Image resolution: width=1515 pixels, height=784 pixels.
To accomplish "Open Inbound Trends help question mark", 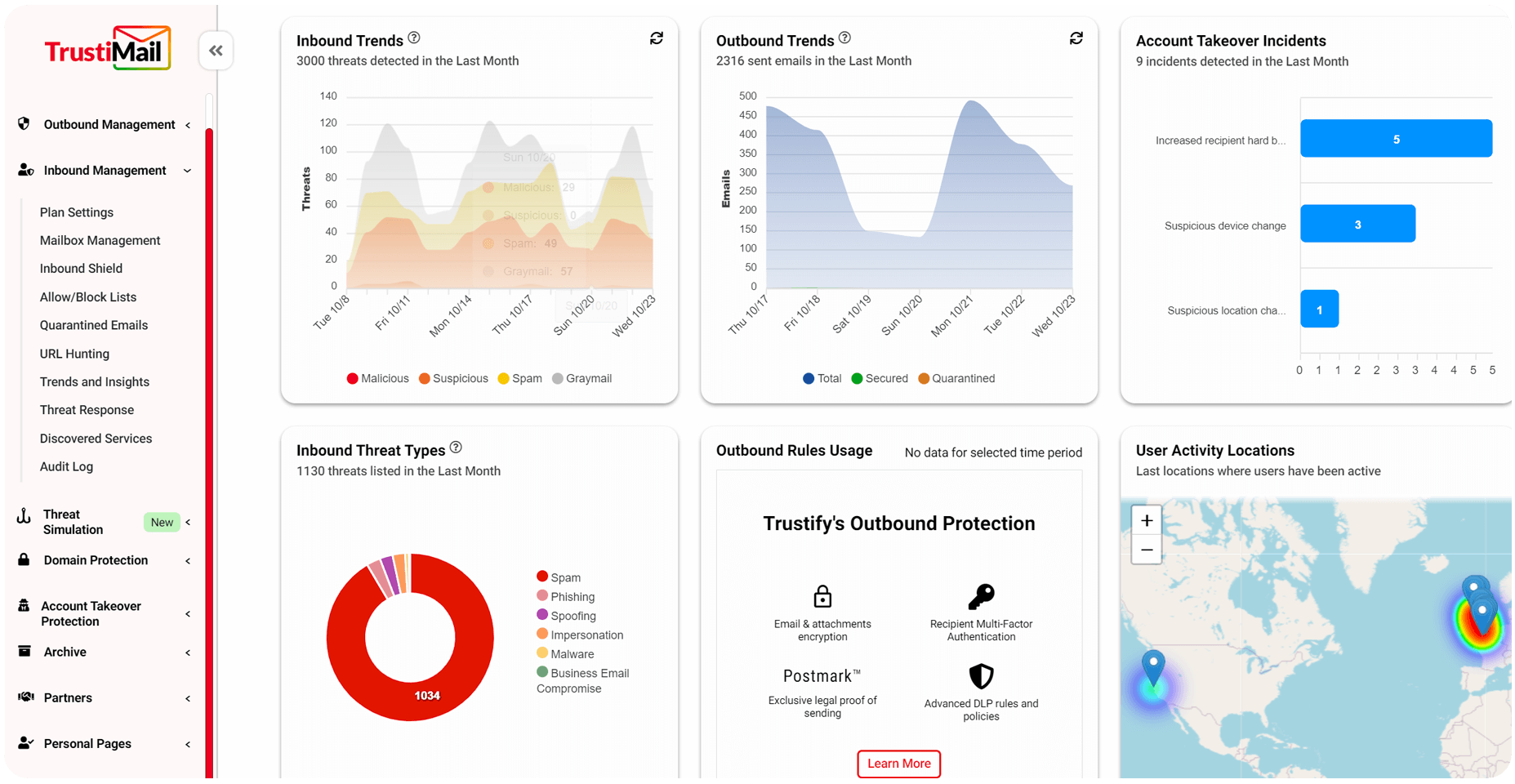I will click(414, 38).
